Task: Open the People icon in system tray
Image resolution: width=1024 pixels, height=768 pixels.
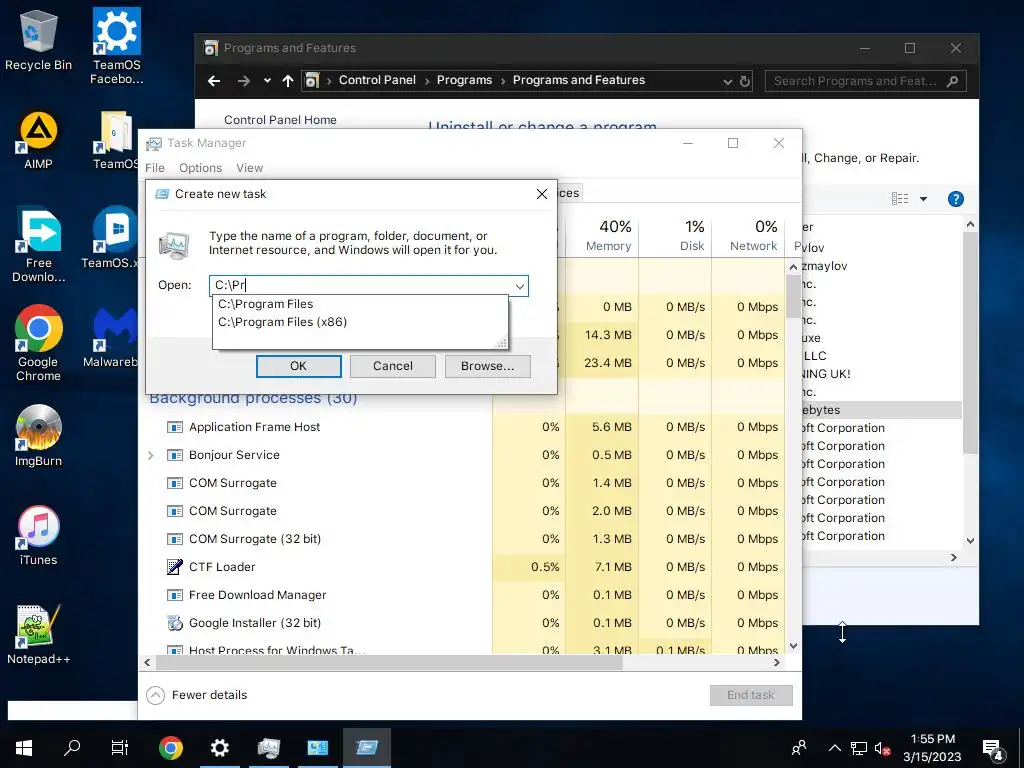Action: tap(799, 748)
